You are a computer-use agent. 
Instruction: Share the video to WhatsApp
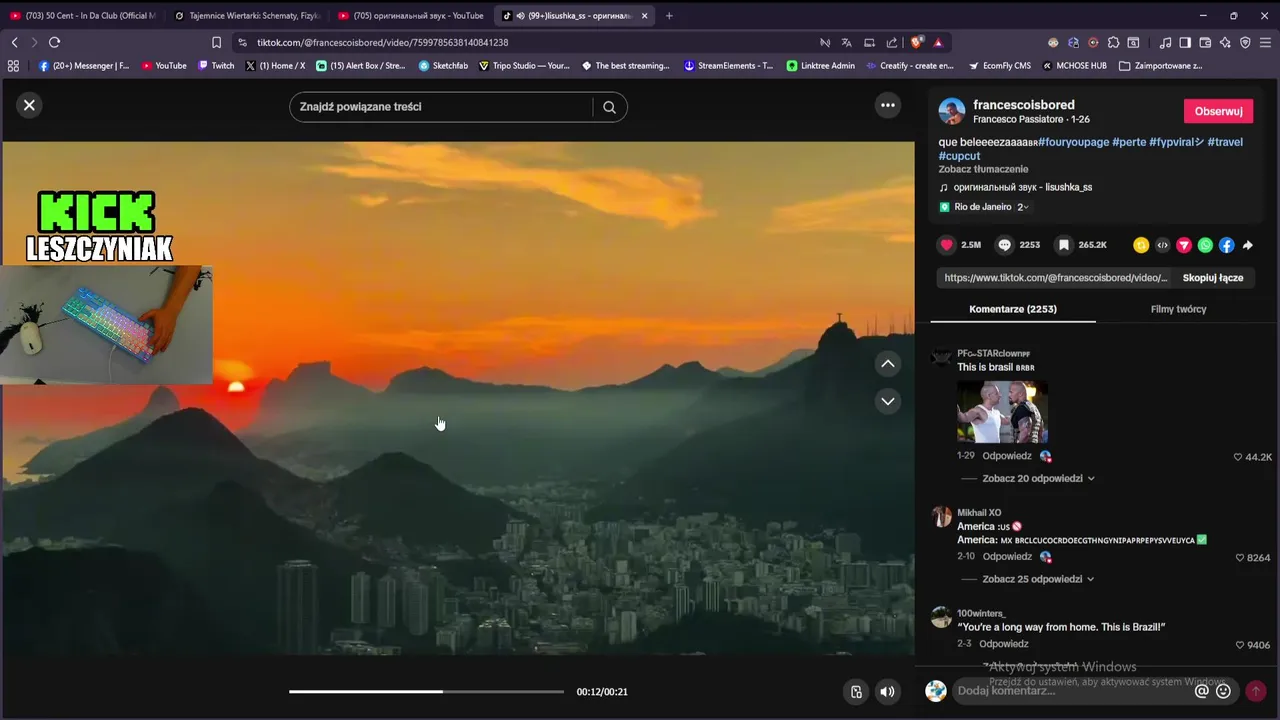click(x=1205, y=245)
